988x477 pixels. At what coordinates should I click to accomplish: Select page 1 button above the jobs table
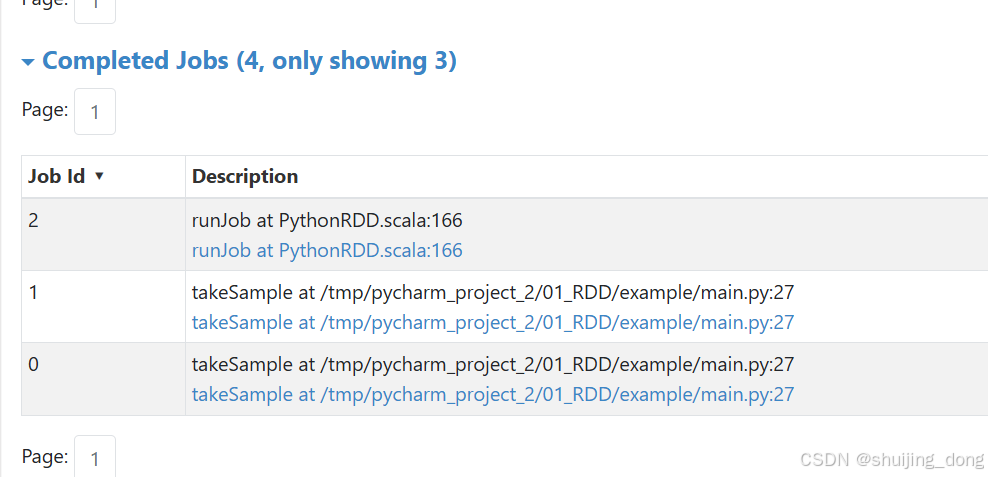coord(95,112)
